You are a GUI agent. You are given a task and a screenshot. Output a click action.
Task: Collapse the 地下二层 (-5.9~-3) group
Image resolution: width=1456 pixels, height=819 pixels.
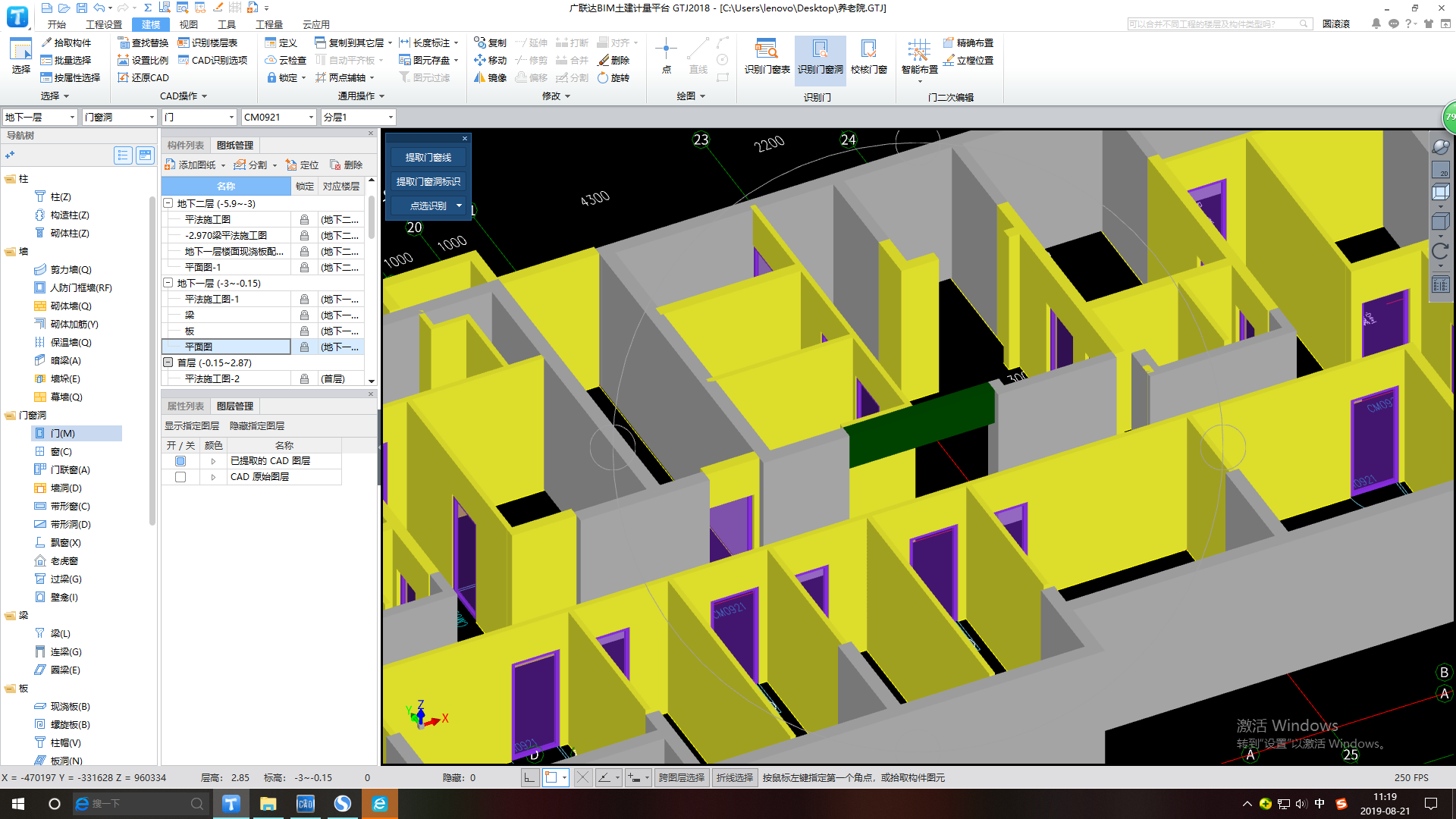168,203
